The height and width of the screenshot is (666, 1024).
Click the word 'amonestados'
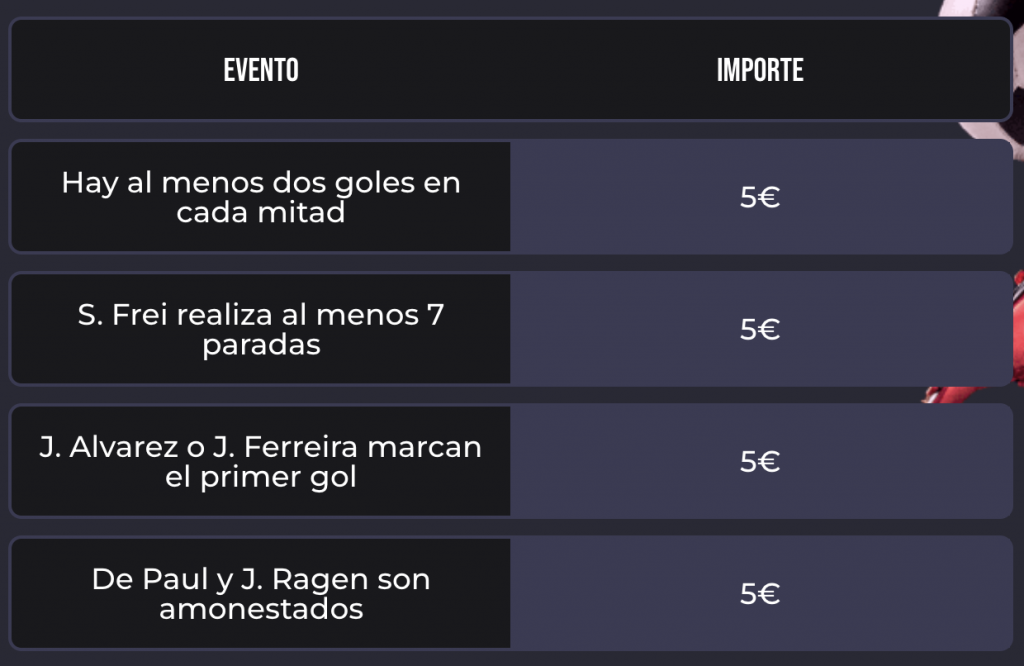click(261, 609)
